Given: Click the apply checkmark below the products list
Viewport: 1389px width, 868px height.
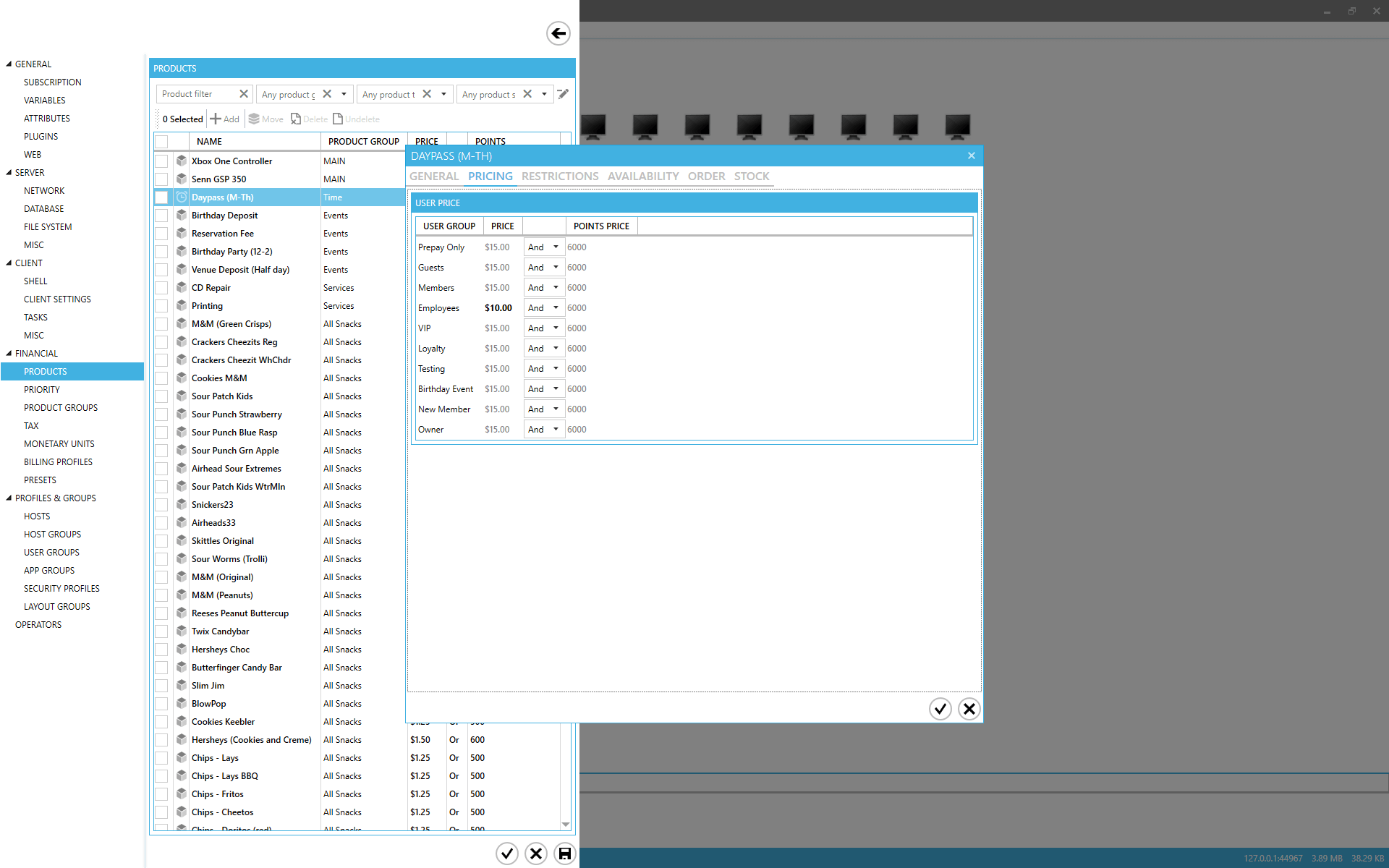Looking at the screenshot, I should (507, 854).
